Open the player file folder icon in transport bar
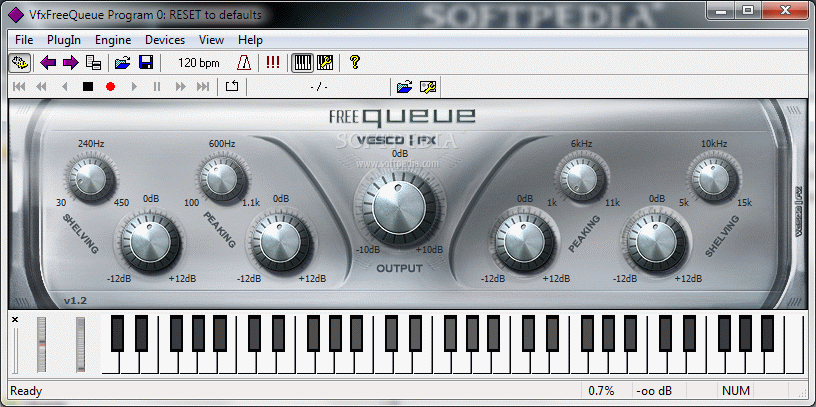The width and height of the screenshot is (816, 407). coord(404,87)
